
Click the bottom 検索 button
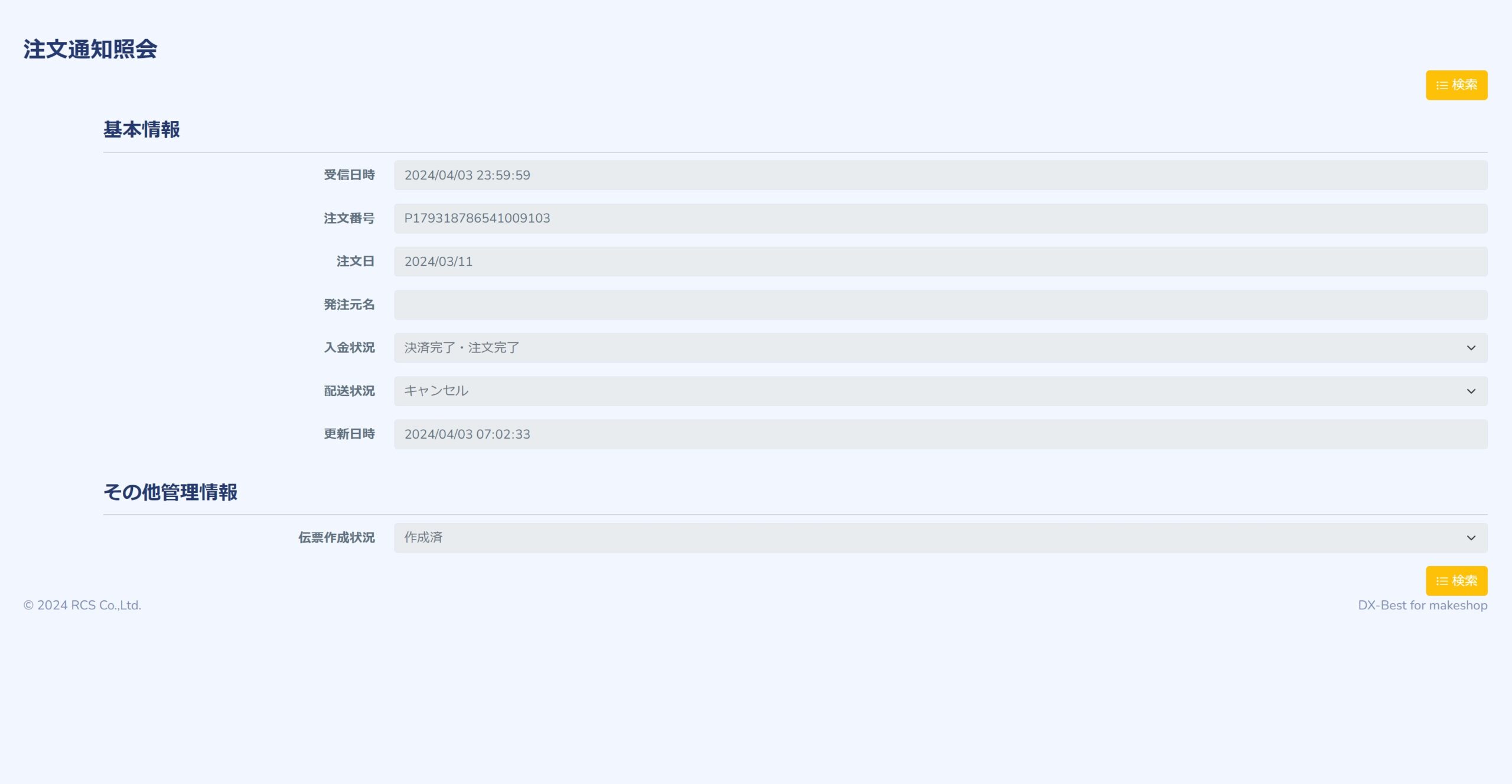pyautogui.click(x=1456, y=581)
